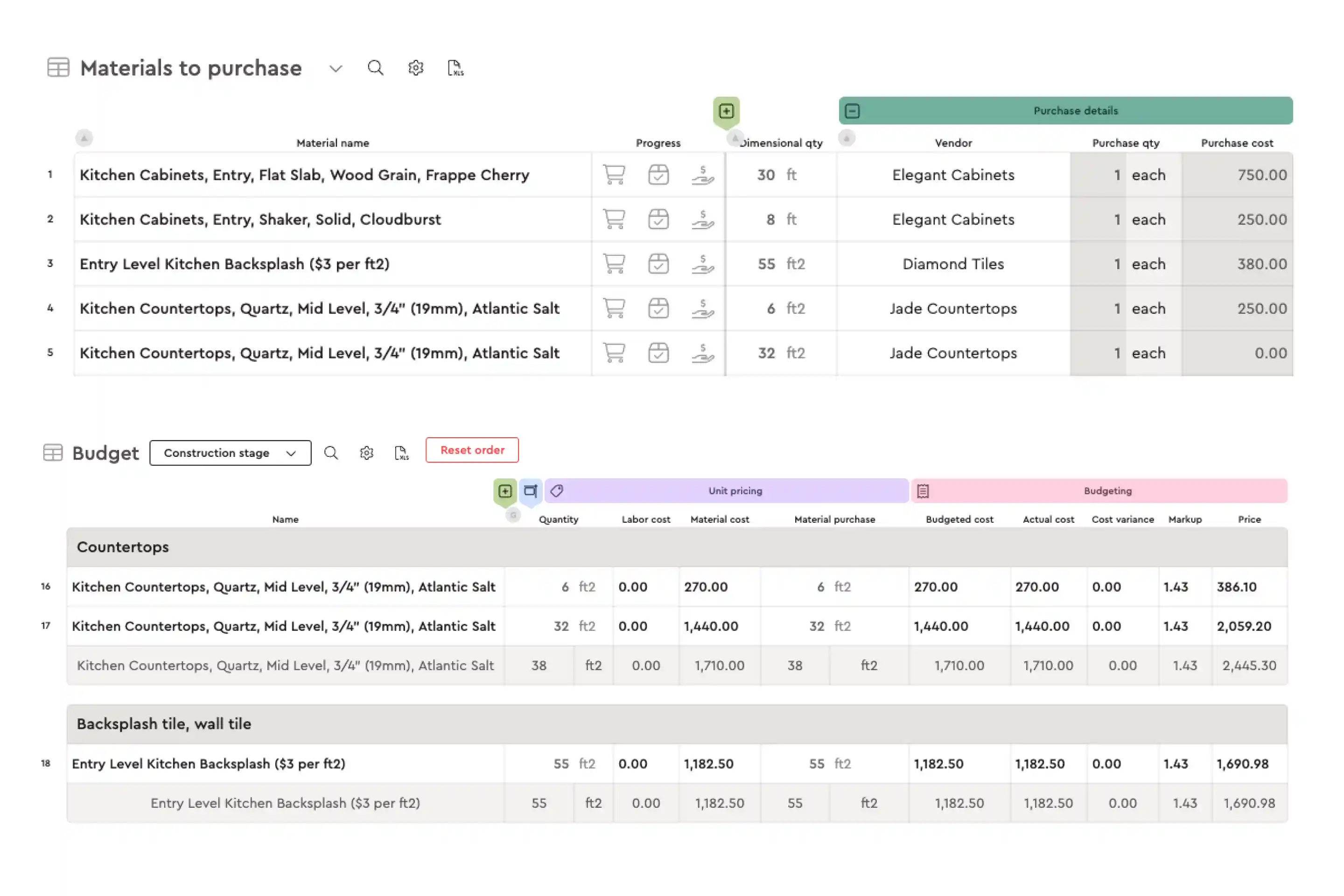Click sort arrow beside Vendor column

847,138
